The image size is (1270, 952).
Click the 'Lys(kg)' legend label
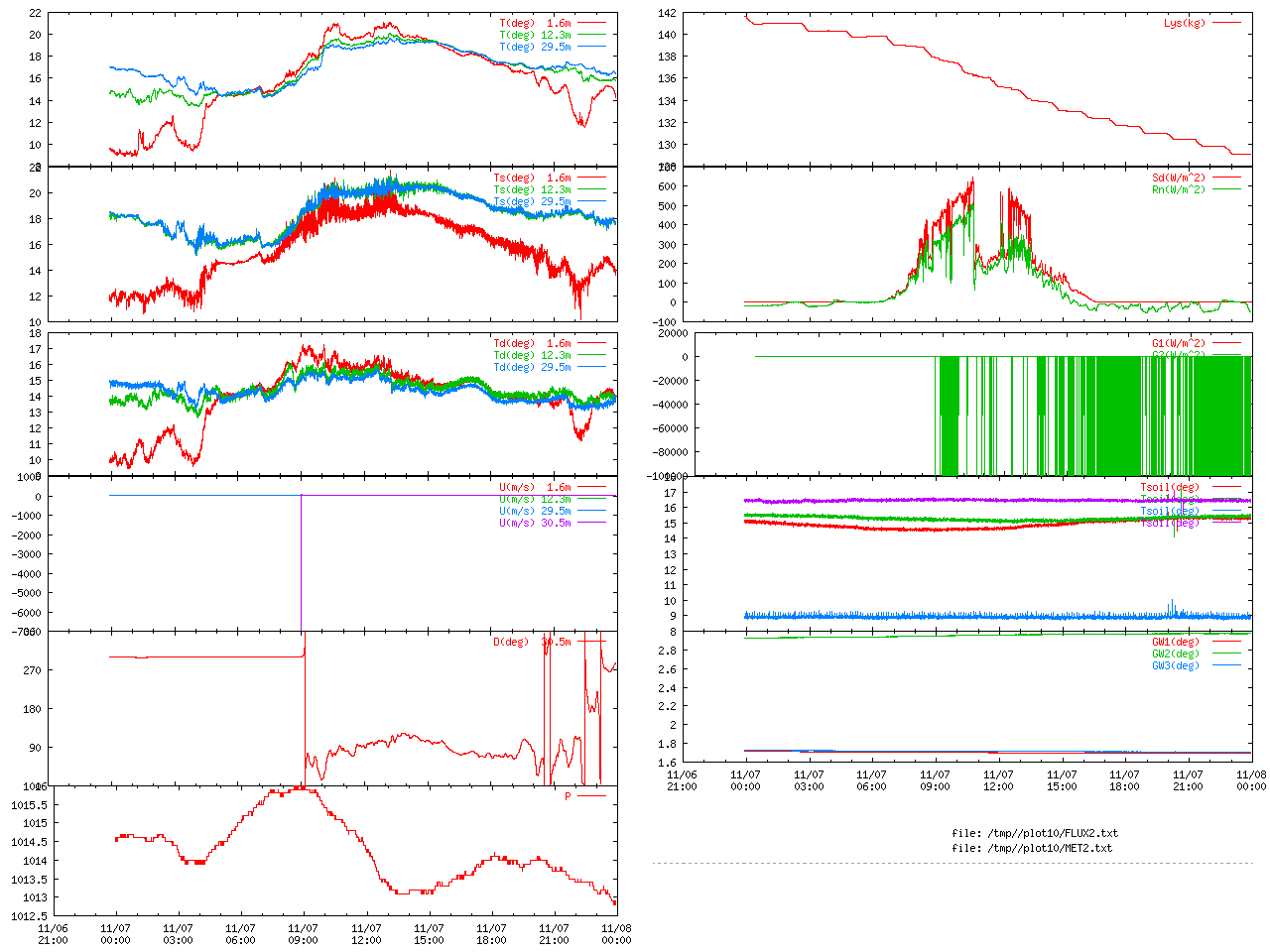[x=1185, y=23]
